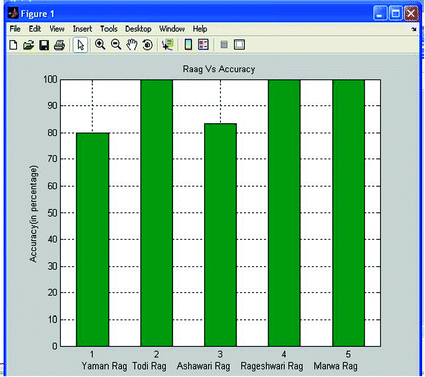Viewport: 425px width, 377px height.
Task: Close the Figure 1 window
Action: 411,14
